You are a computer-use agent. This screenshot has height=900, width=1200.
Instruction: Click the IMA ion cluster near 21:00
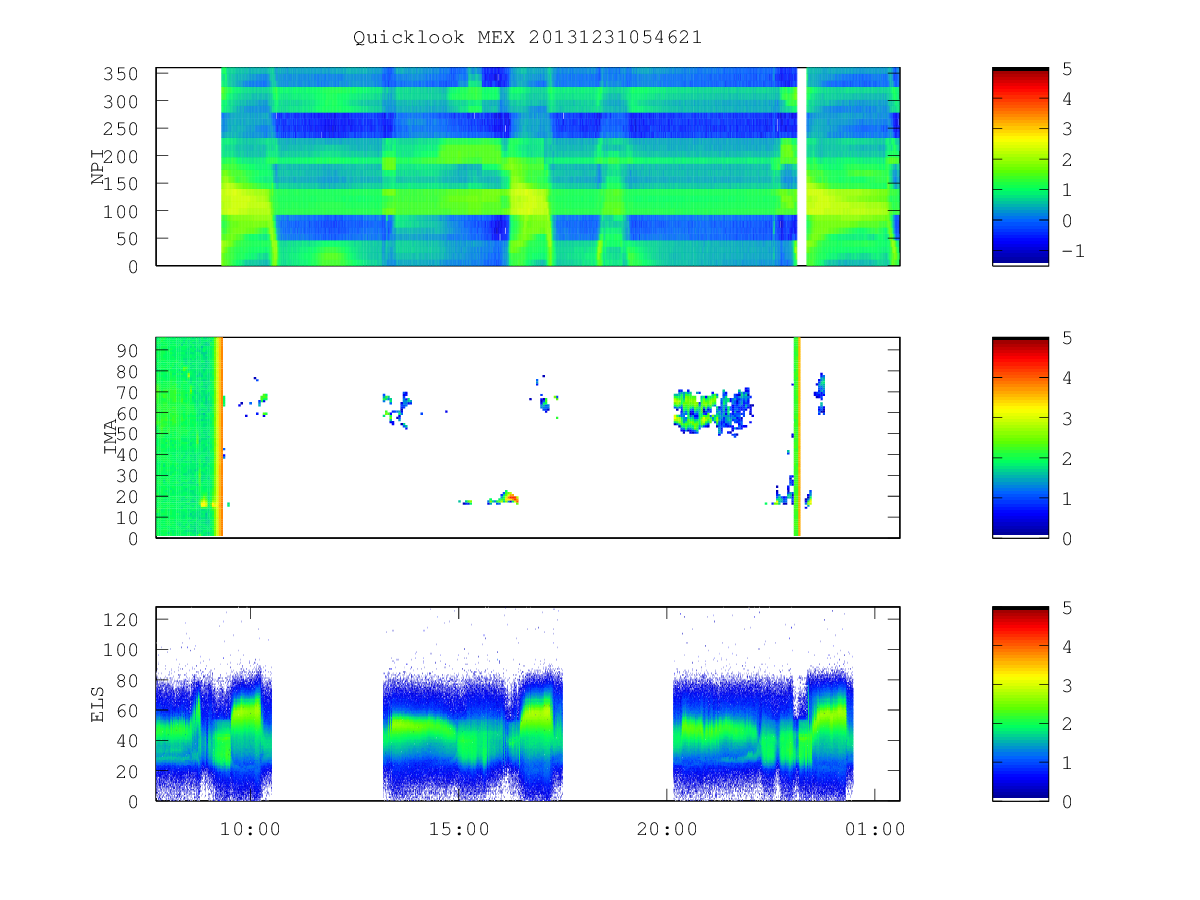tap(713, 411)
